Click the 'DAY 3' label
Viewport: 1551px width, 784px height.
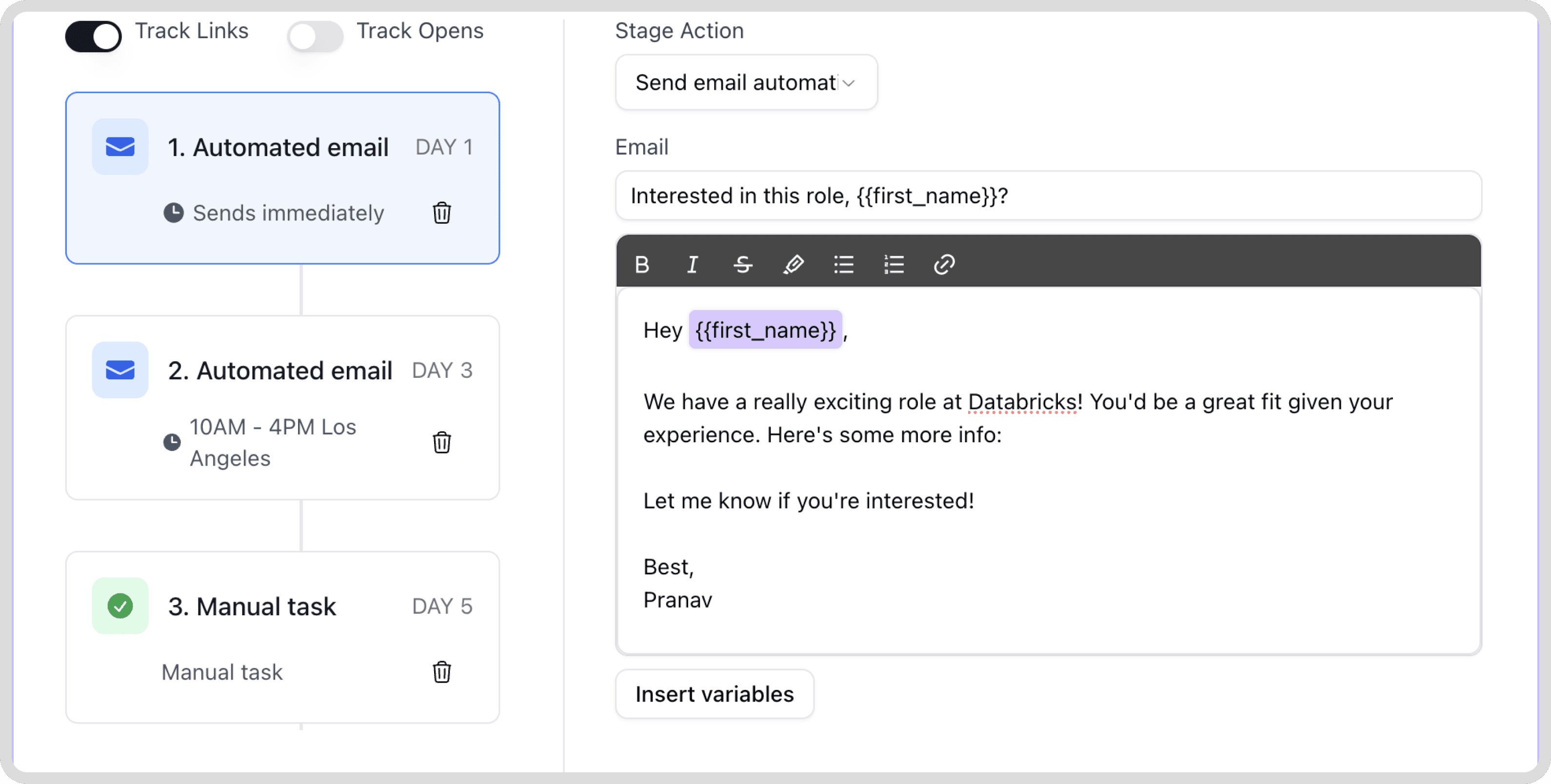point(442,371)
